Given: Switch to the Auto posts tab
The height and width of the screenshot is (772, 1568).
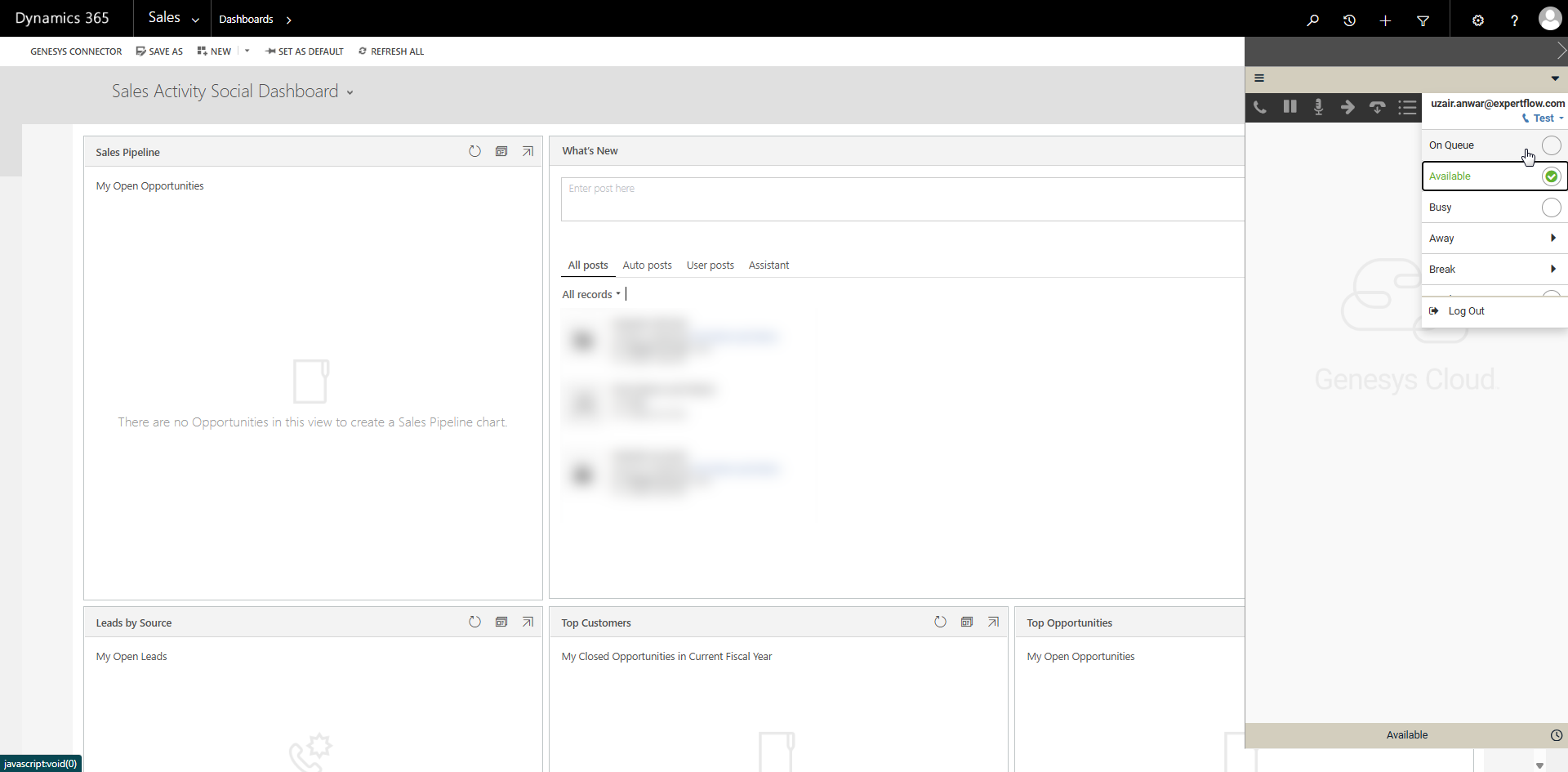Looking at the screenshot, I should [647, 266].
